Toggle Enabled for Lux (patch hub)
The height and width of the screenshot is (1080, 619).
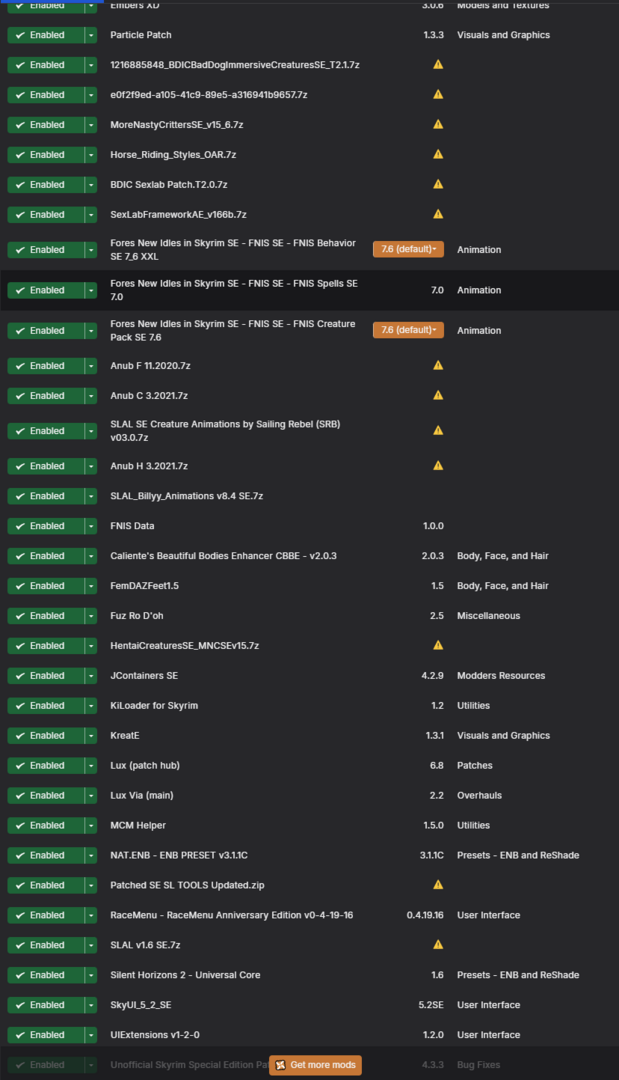click(x=45, y=766)
